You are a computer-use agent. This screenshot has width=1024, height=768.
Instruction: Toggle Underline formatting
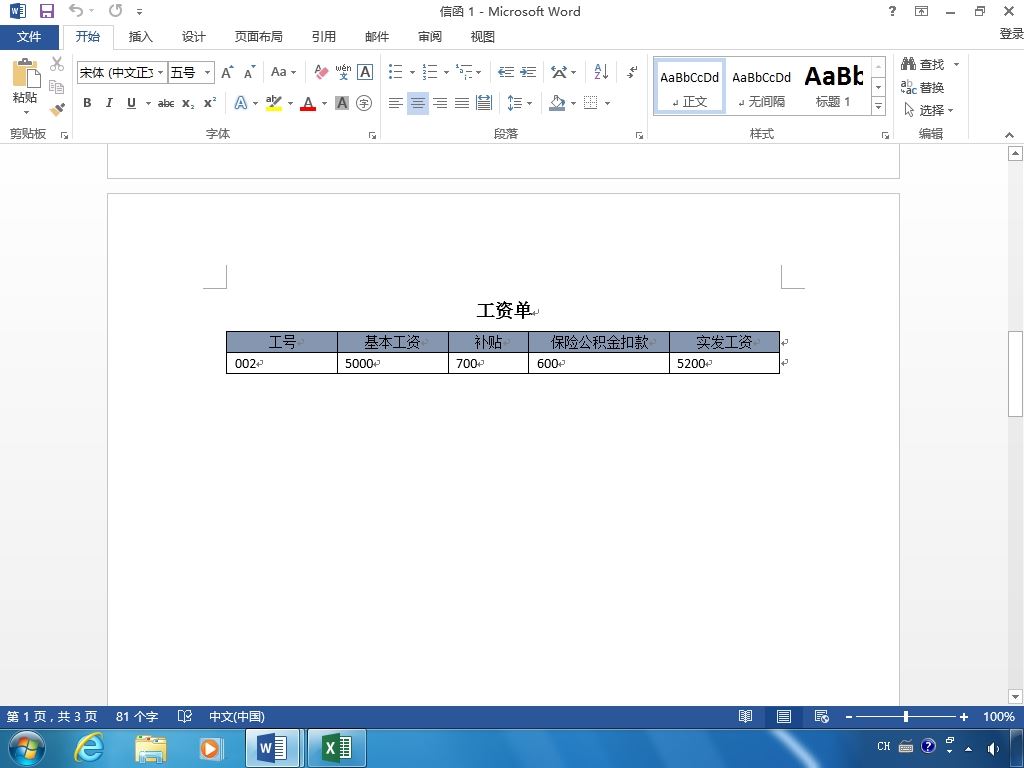[131, 103]
